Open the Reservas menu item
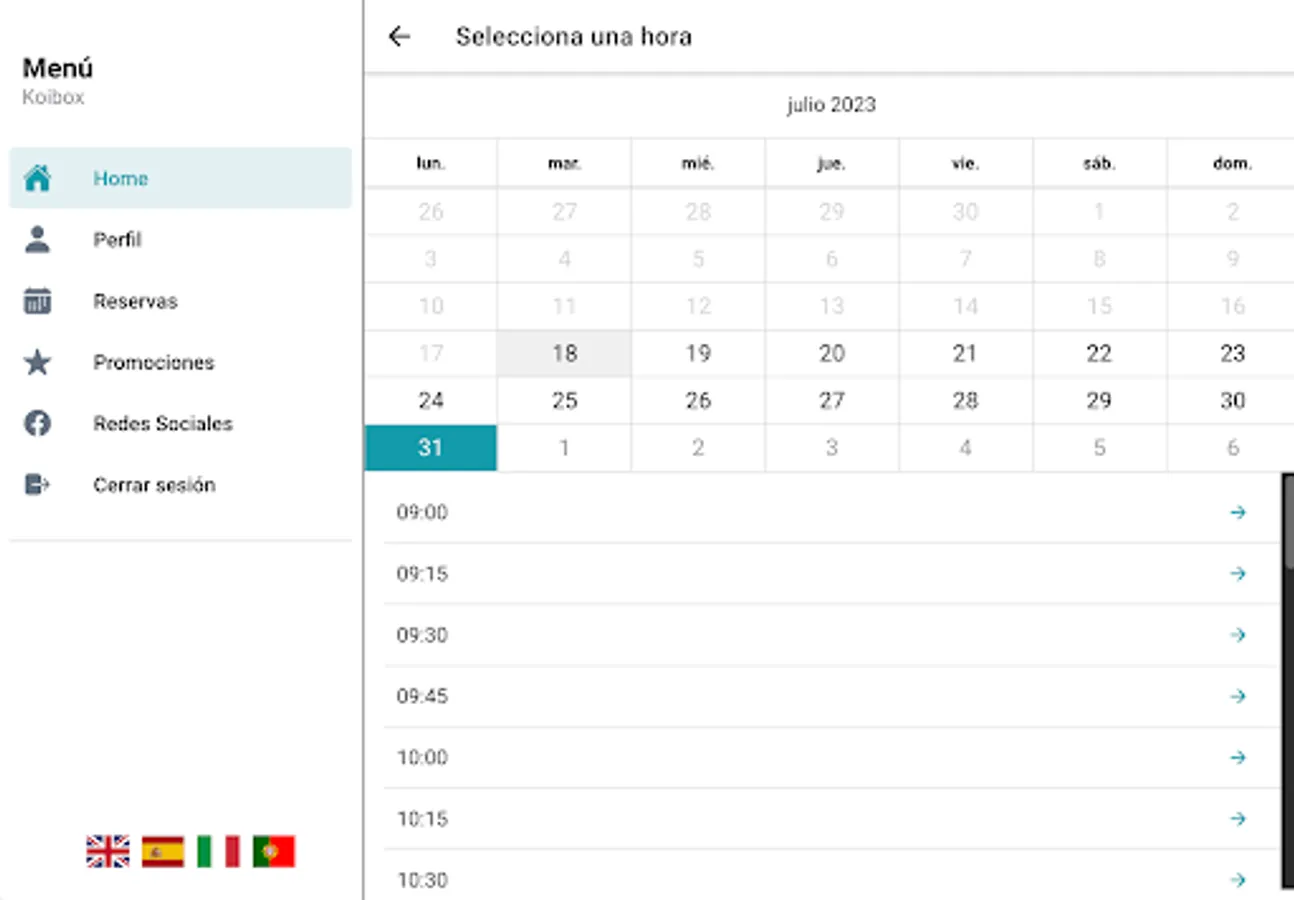This screenshot has height=900, width=1294. pos(135,301)
